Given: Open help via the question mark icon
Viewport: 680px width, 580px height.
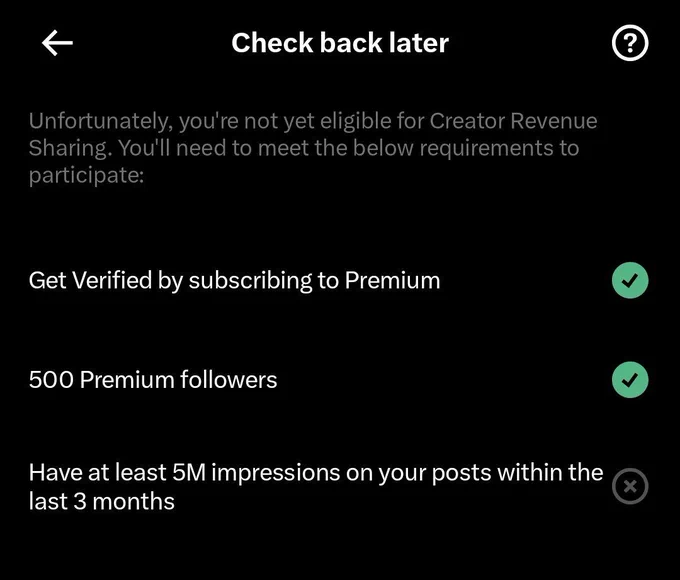Looking at the screenshot, I should click(x=630, y=43).
